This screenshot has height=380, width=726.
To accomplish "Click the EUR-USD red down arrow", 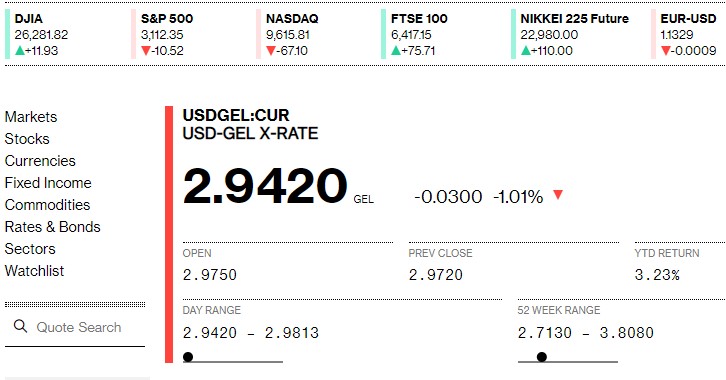I will [x=666, y=50].
